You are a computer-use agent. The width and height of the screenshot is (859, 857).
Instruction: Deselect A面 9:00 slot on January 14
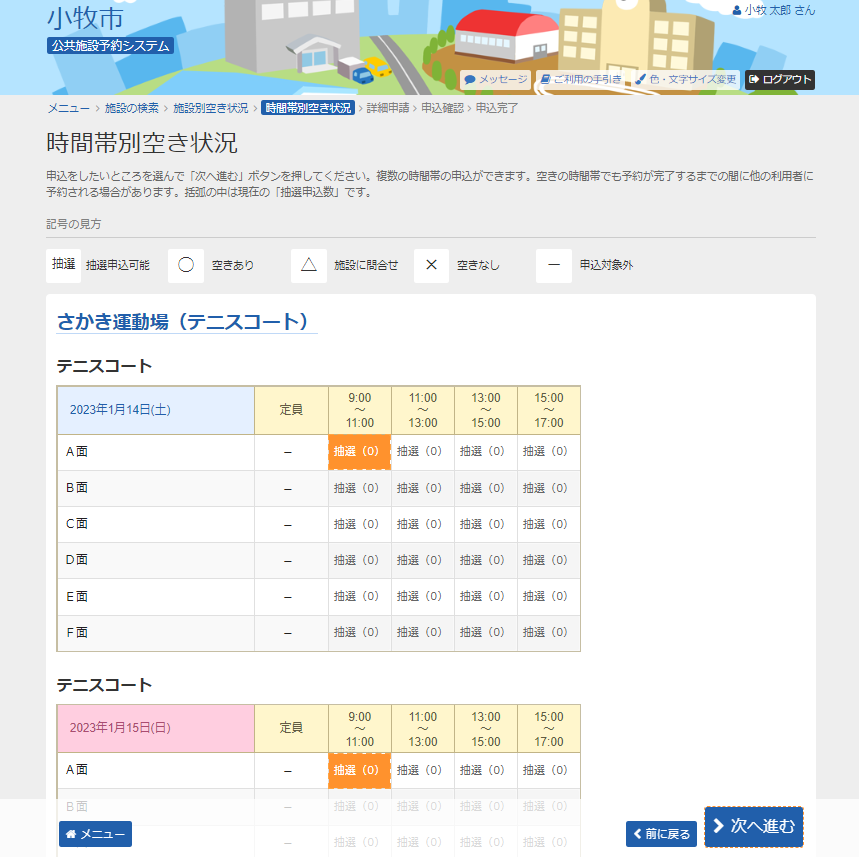pos(358,452)
